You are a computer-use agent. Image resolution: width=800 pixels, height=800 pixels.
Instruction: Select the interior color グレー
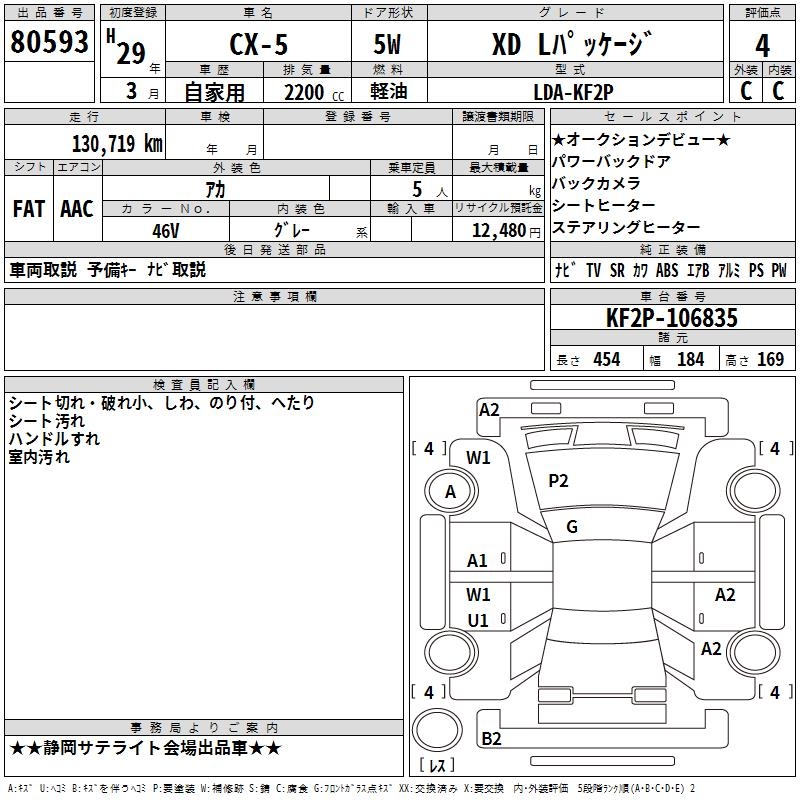292,230
